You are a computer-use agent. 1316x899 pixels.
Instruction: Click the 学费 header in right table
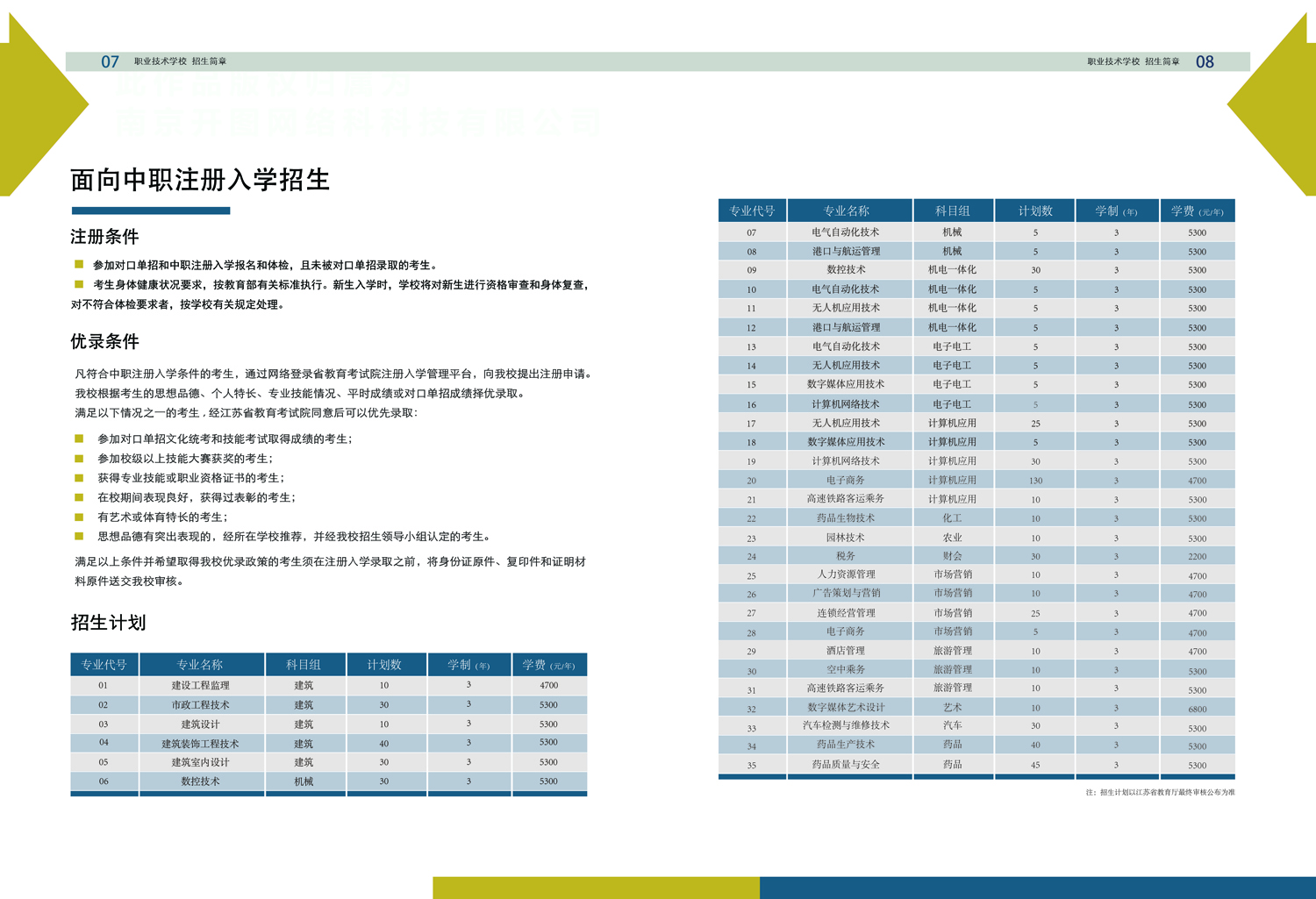pos(1198,210)
